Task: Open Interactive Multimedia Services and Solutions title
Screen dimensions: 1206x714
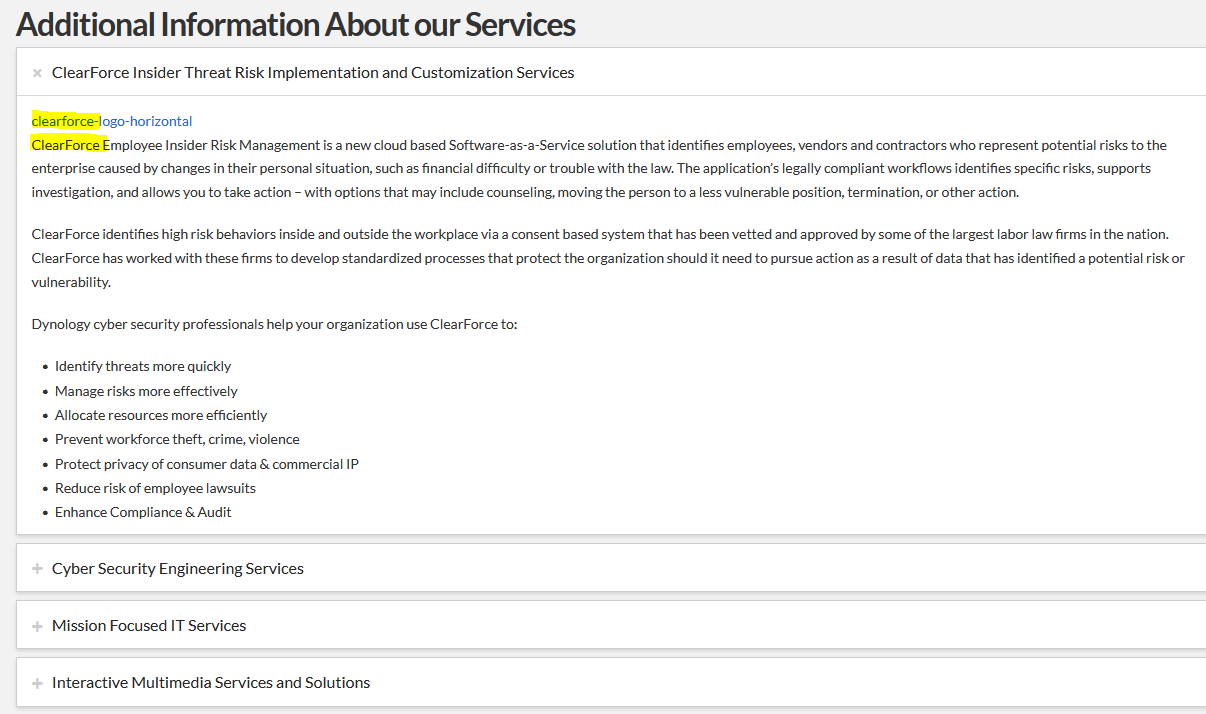Action: [211, 682]
